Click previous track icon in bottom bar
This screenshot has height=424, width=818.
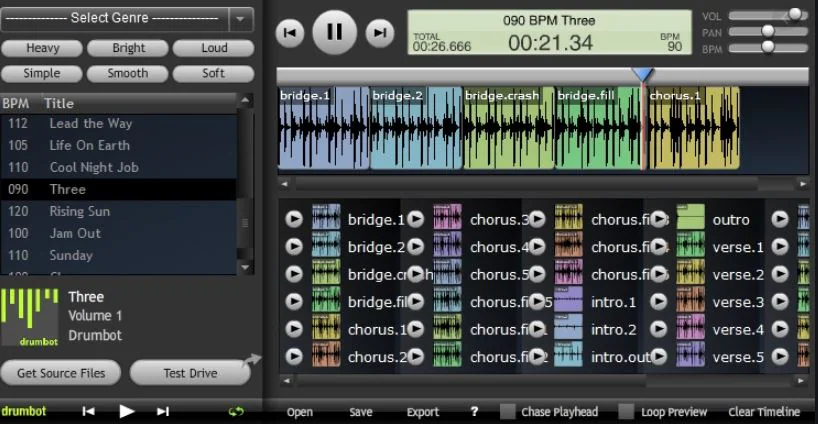click(88, 411)
